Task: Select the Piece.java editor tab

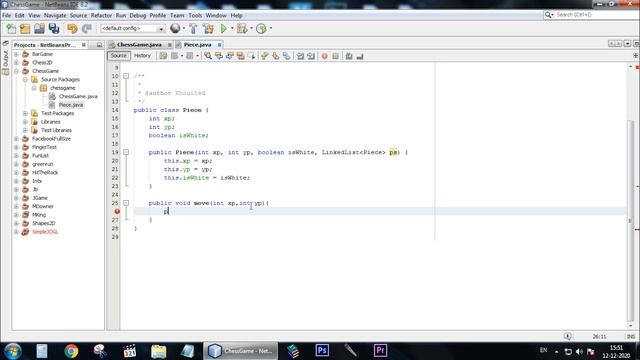Action: (x=198, y=44)
